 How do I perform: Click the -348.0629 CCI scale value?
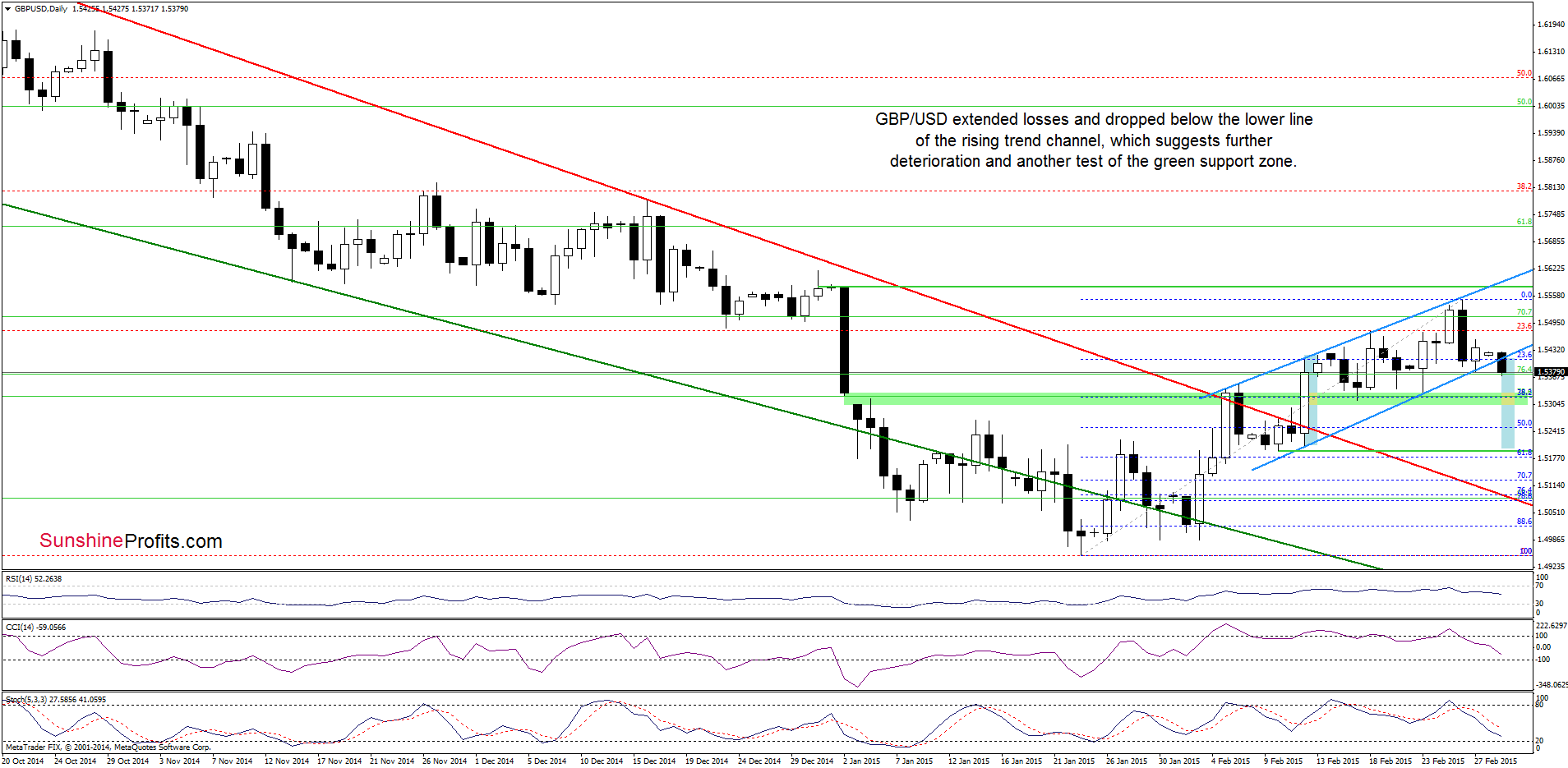pyautogui.click(x=1552, y=684)
